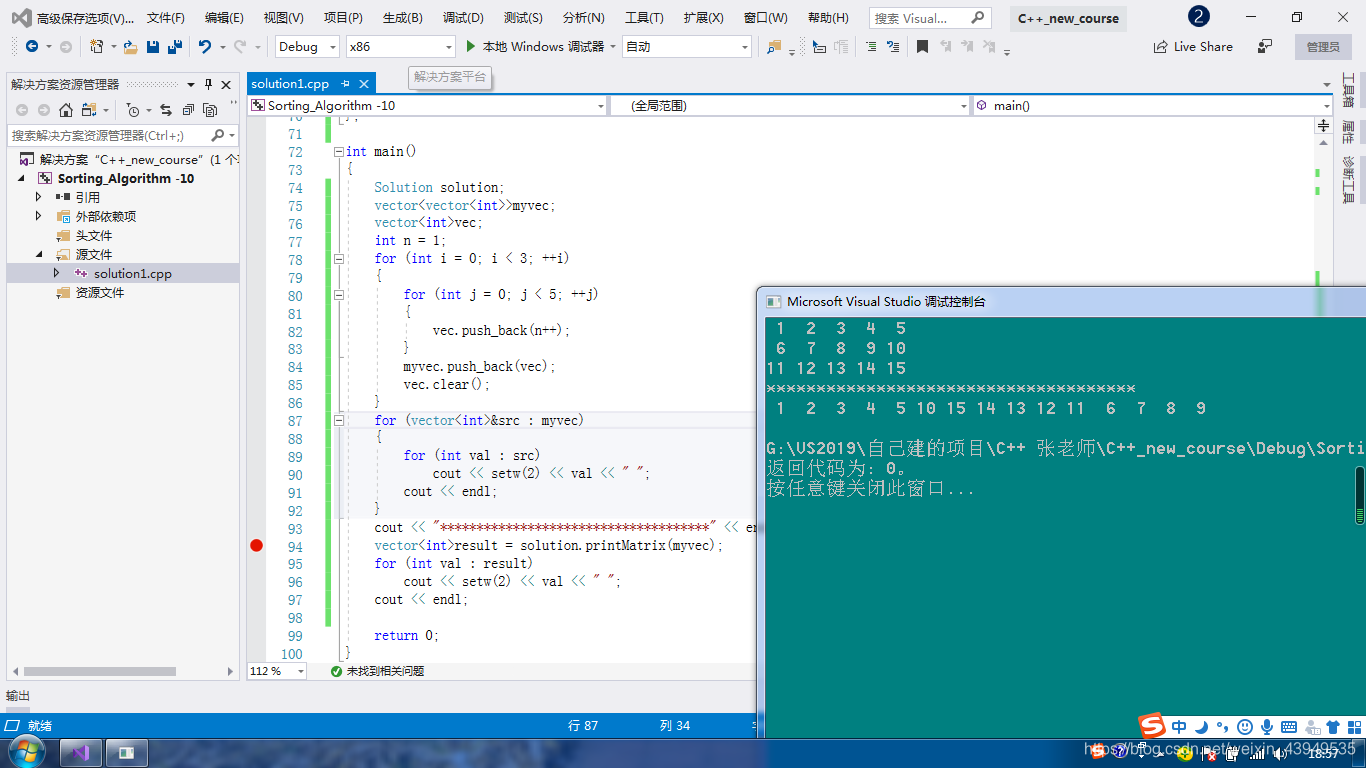Screen dimensions: 1366x768
Task: Collapse the Sorting_Algorithm -10 project node
Action: 21,178
